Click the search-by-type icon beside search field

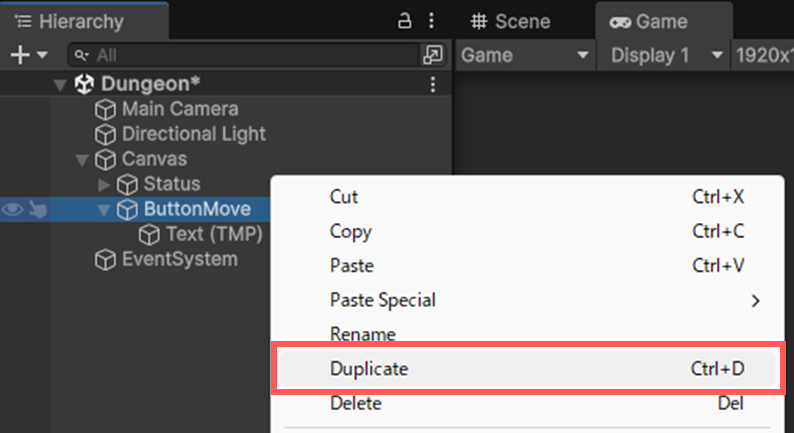pyautogui.click(x=433, y=55)
